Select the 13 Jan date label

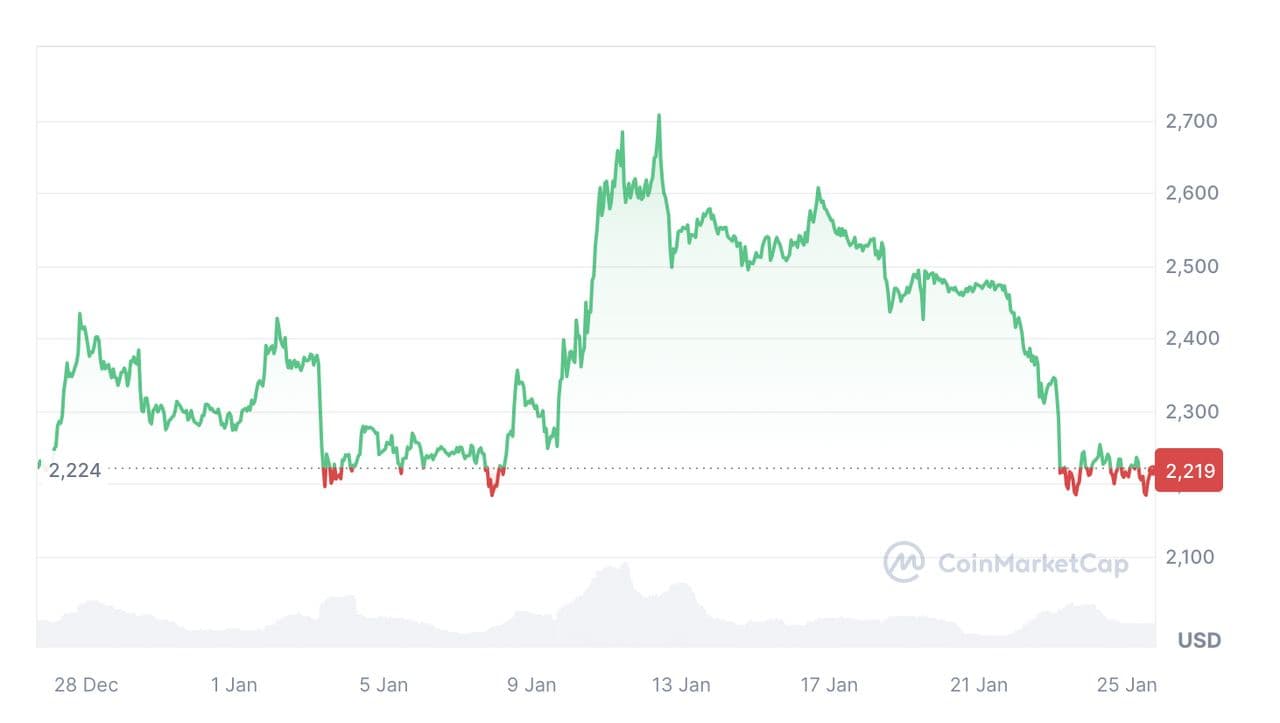click(x=681, y=685)
